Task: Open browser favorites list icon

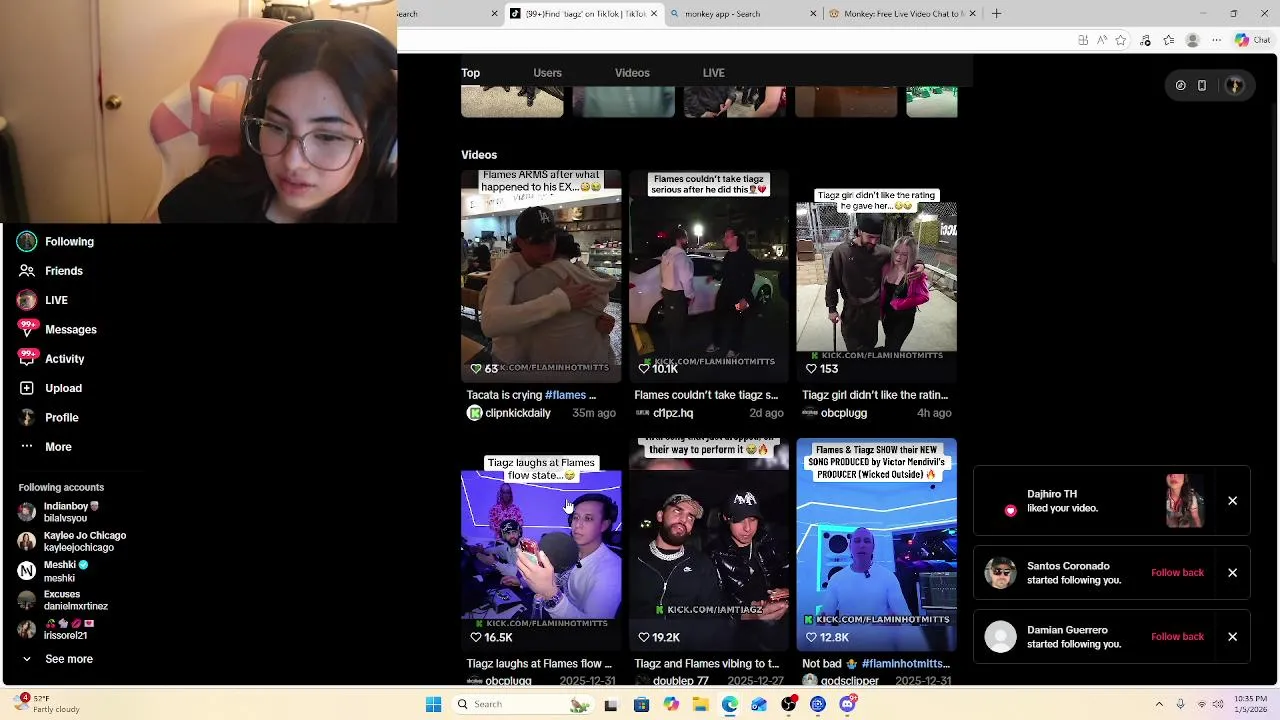Action: 1169,40
